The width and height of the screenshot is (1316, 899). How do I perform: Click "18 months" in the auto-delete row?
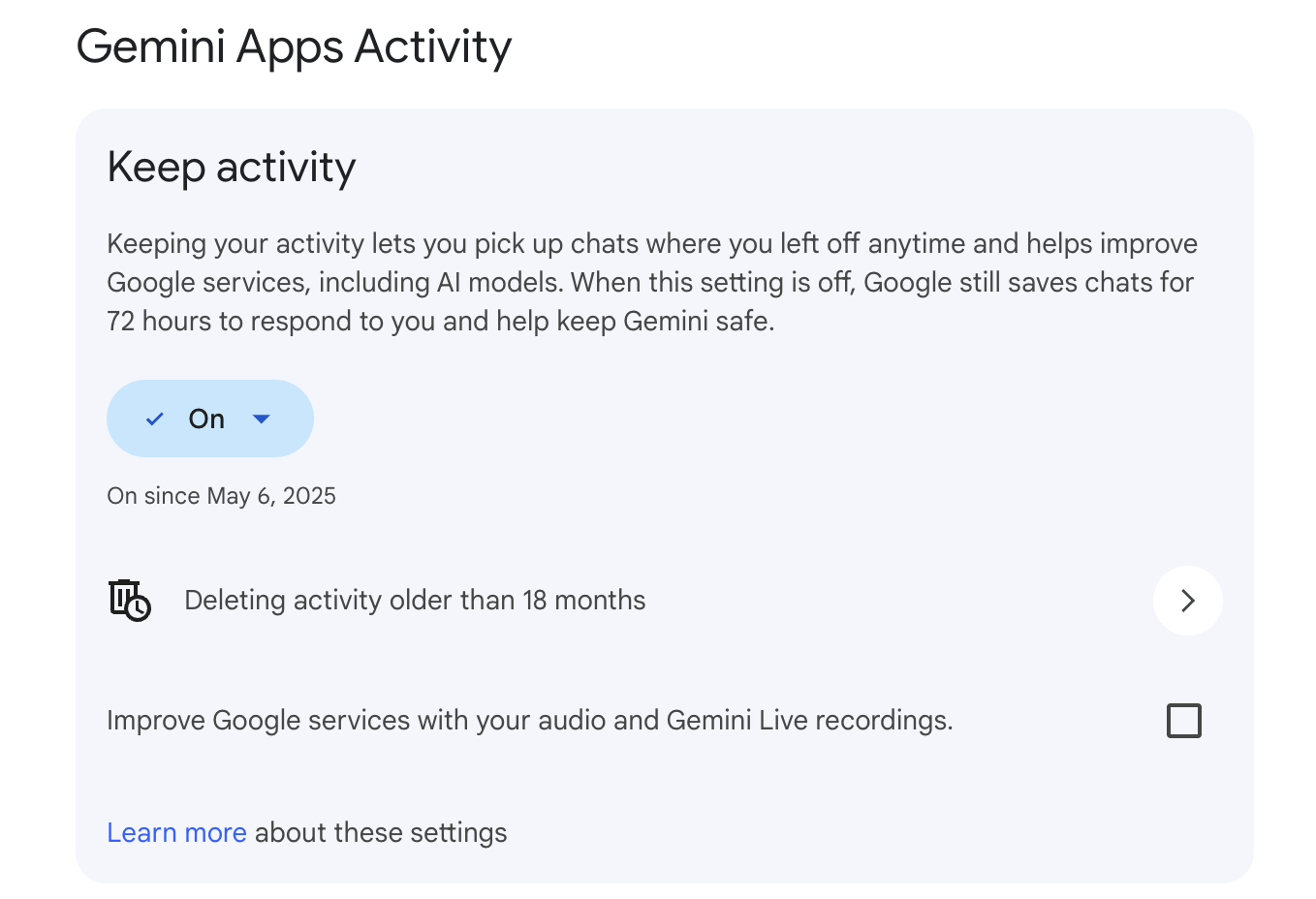[583, 601]
